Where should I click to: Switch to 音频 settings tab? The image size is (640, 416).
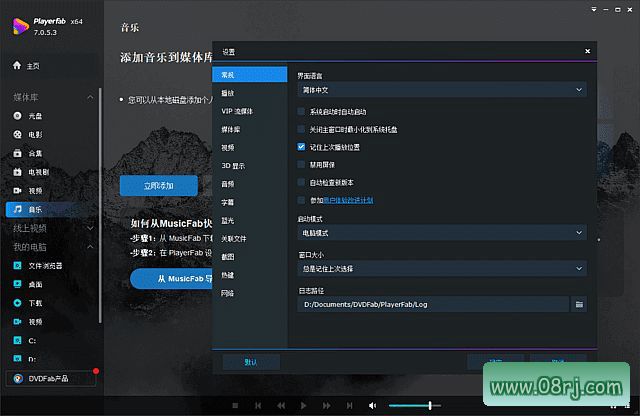(x=250, y=184)
